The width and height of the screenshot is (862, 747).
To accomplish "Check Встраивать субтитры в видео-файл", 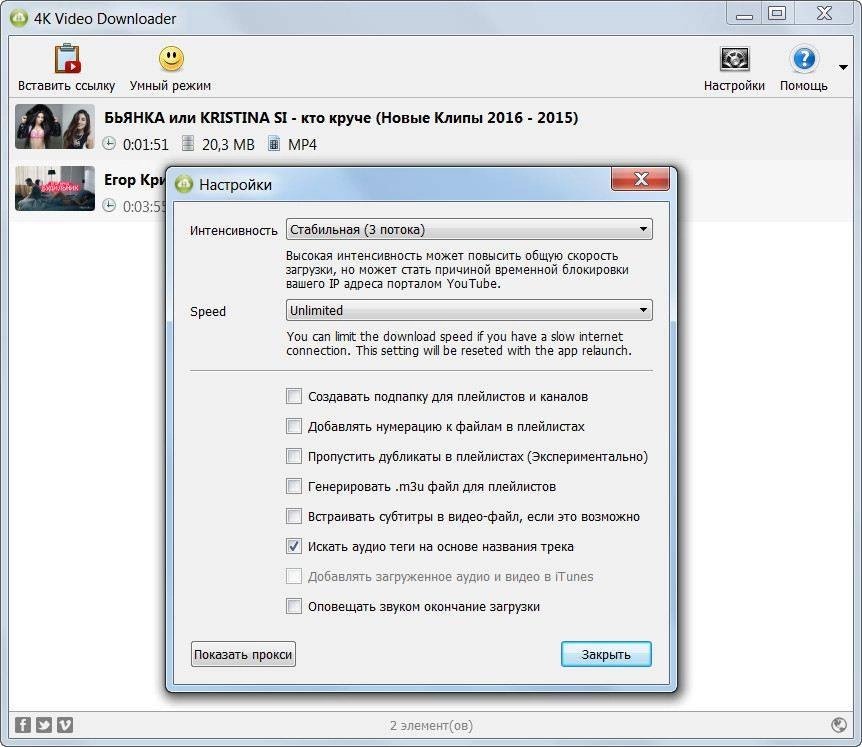I will pos(294,516).
